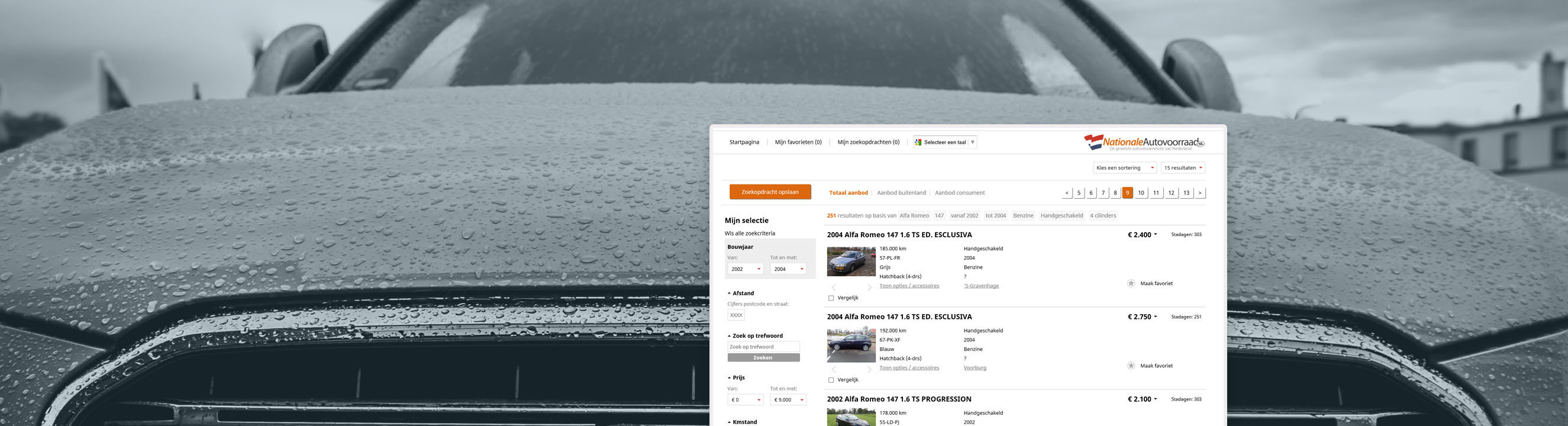This screenshot has width=1568, height=426.
Task: Show previous photo of the grey 57-PL-FR car
Action: tap(834, 287)
